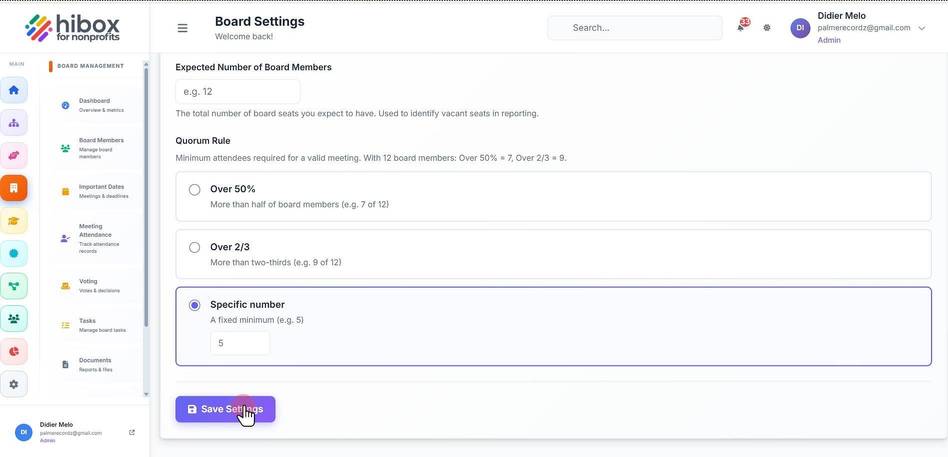Click the logout icon beside Didier Melo
948x457 pixels.
[132, 432]
